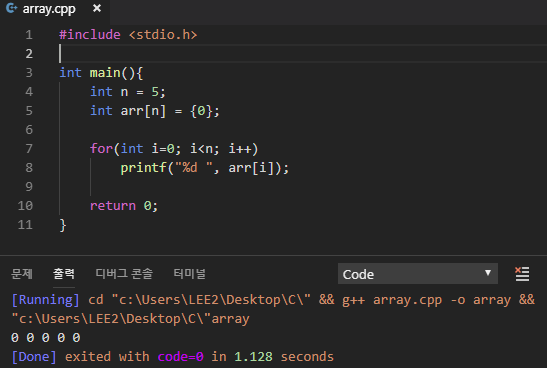This screenshot has width=547, height=368.
Task: Switch to the 문제 panel tab
Action: coord(22,274)
